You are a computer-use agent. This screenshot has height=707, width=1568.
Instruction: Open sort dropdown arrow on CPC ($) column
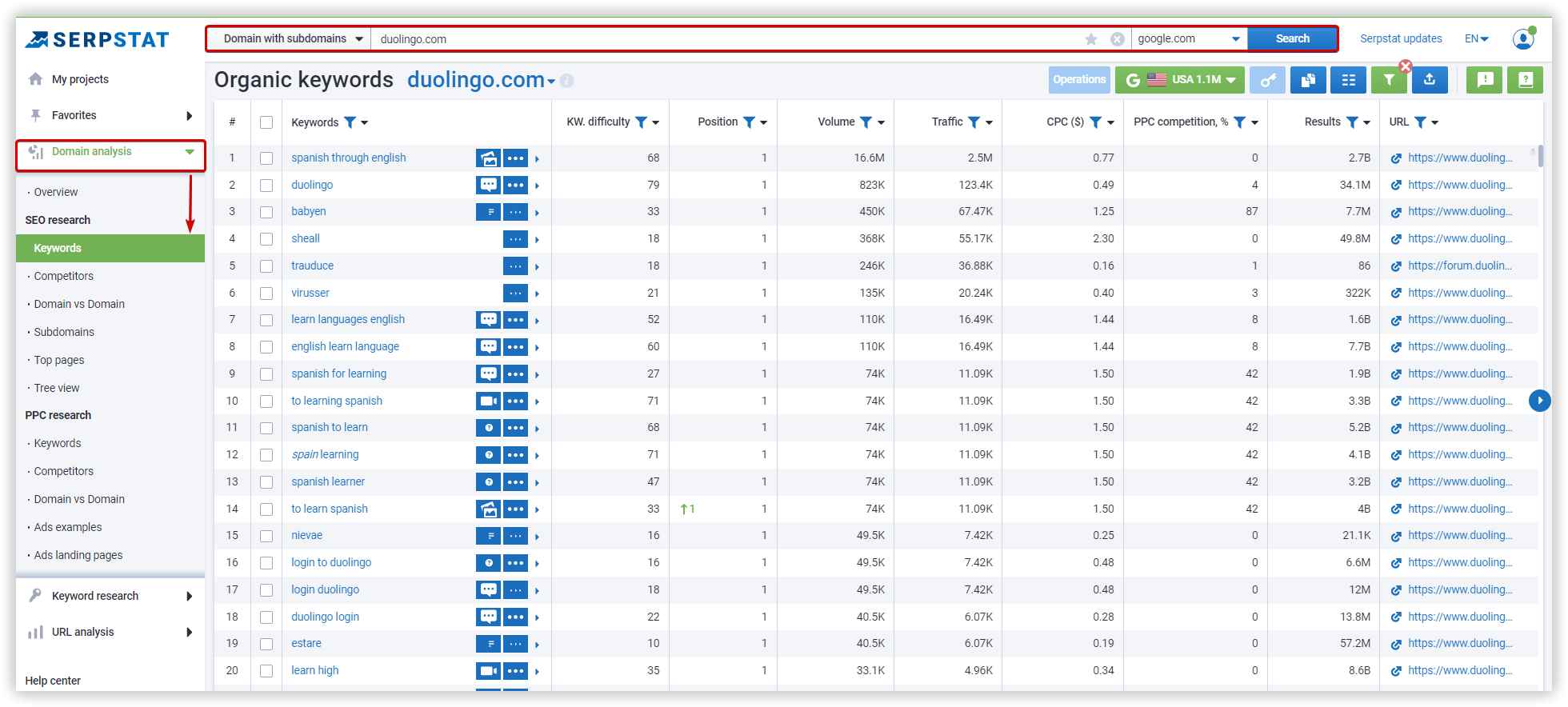[x=1110, y=123]
